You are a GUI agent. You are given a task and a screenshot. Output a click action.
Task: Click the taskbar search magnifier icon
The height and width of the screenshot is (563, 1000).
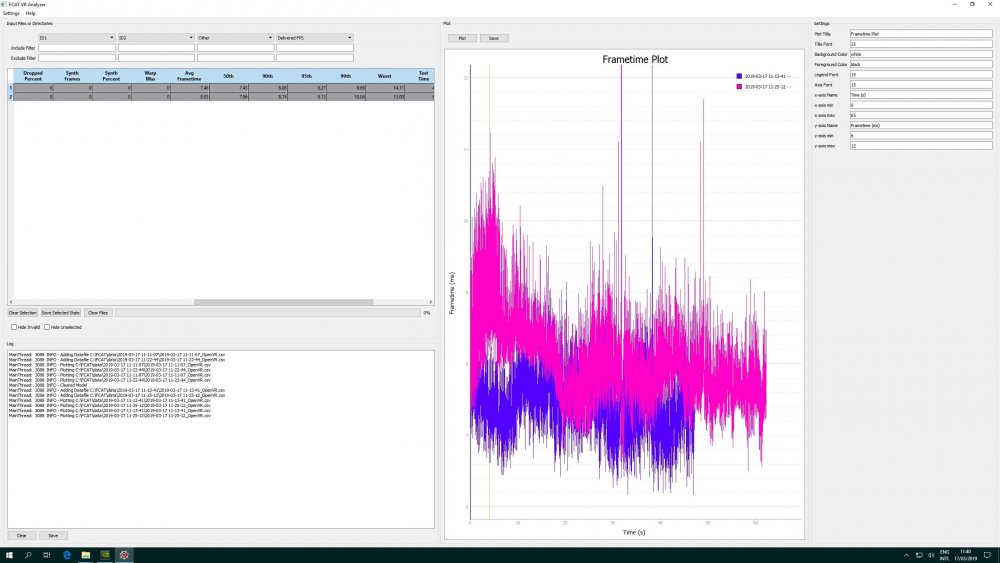click(x=28, y=554)
